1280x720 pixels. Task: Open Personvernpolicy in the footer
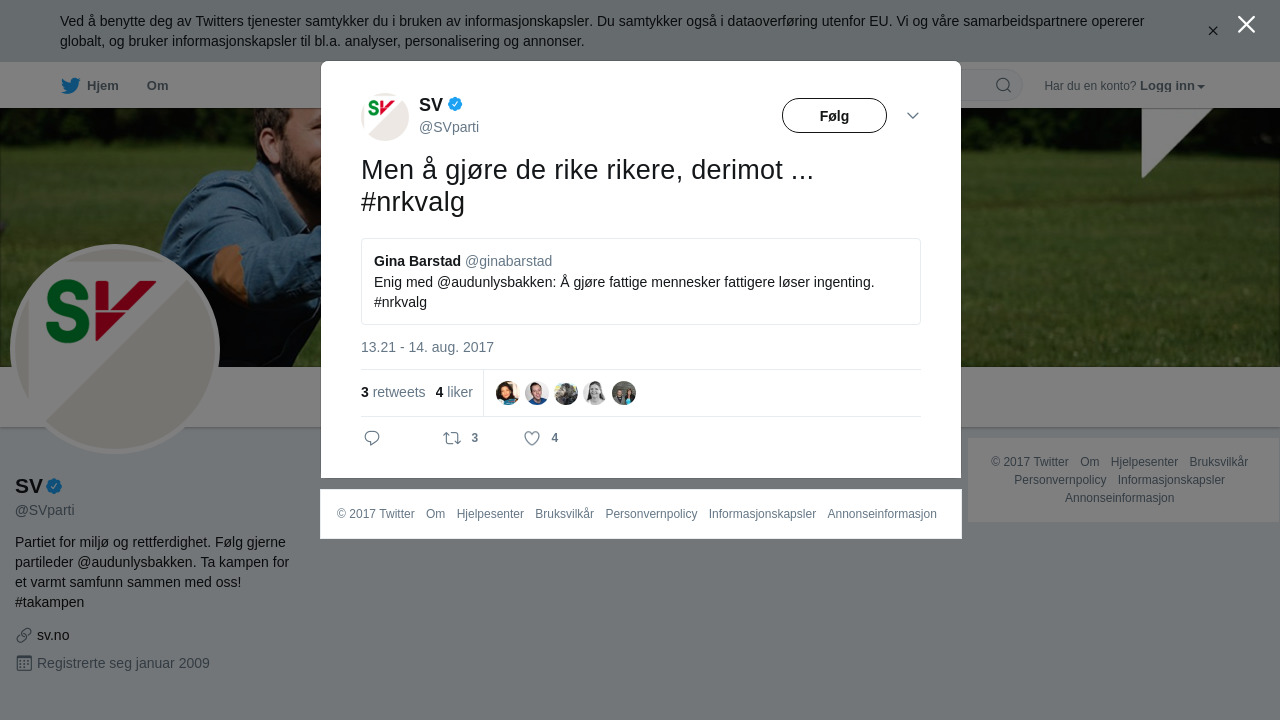tap(651, 514)
